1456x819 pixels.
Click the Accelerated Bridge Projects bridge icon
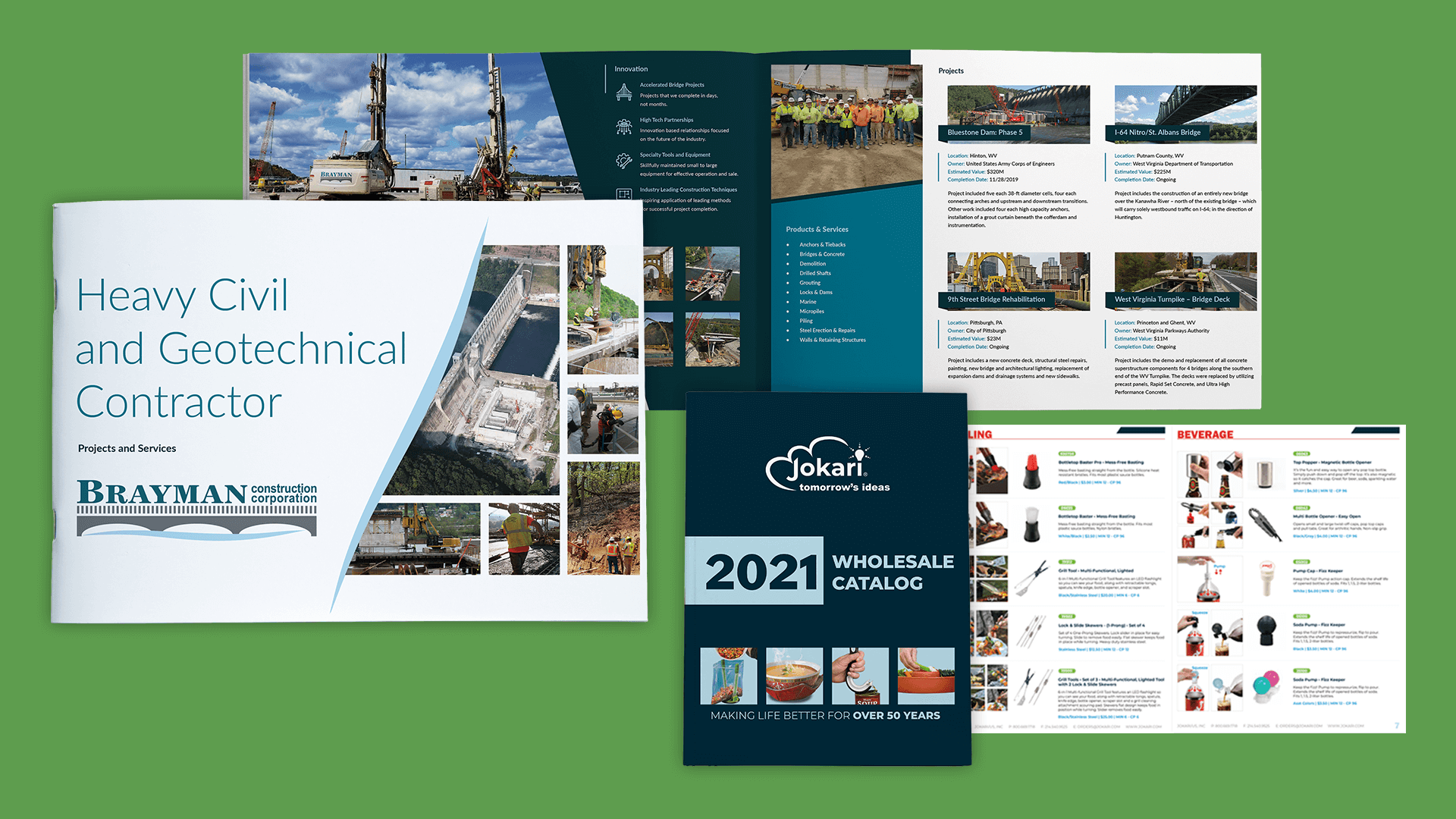pyautogui.click(x=623, y=93)
